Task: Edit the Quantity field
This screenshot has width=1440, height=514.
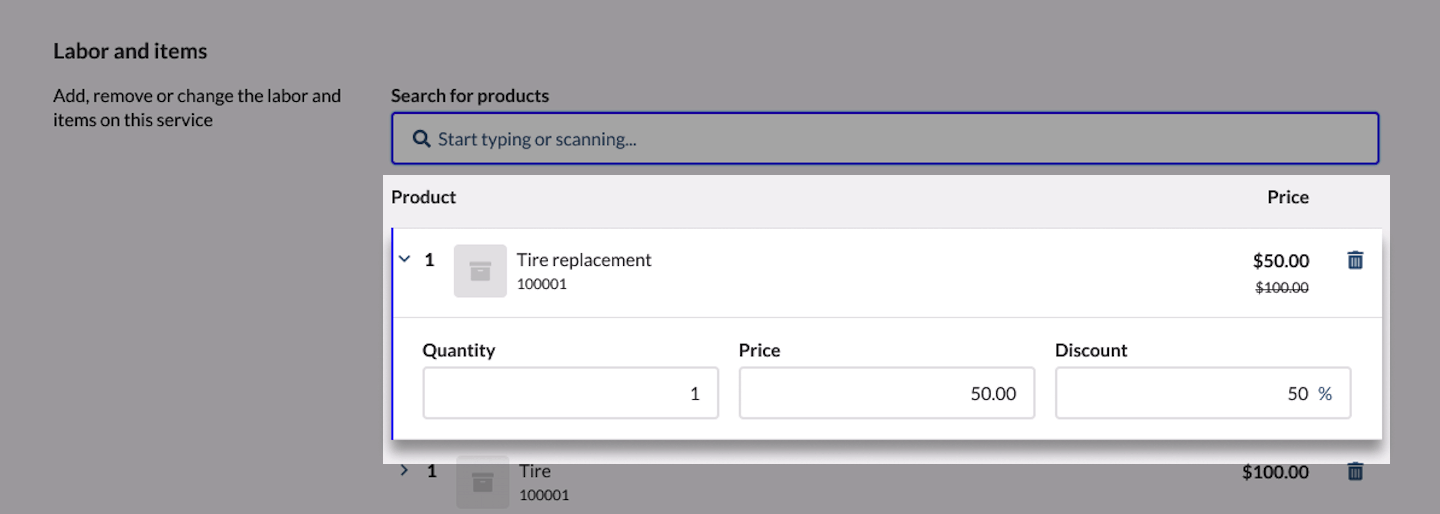Action: [x=570, y=393]
